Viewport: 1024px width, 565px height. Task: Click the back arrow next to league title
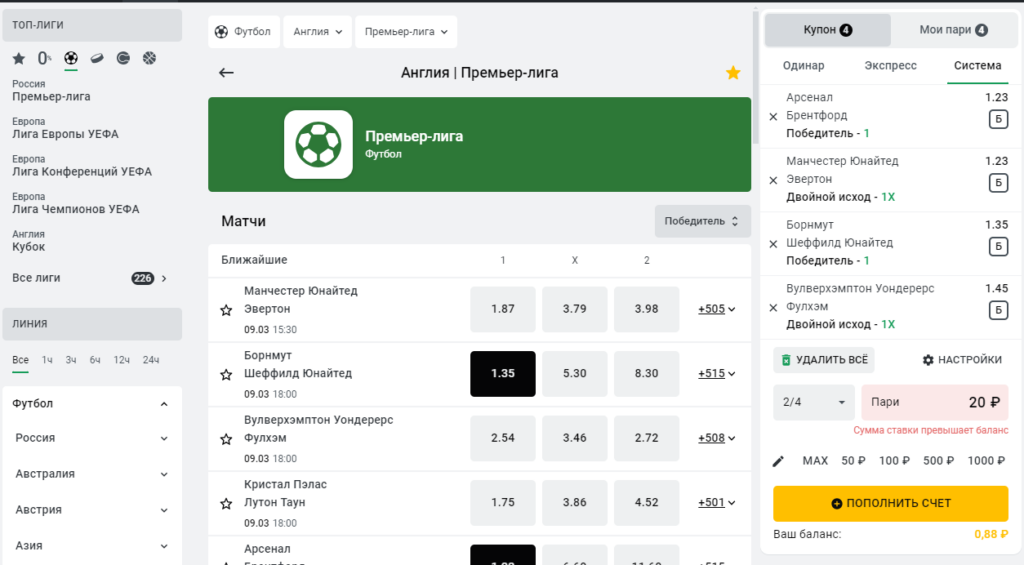(226, 73)
